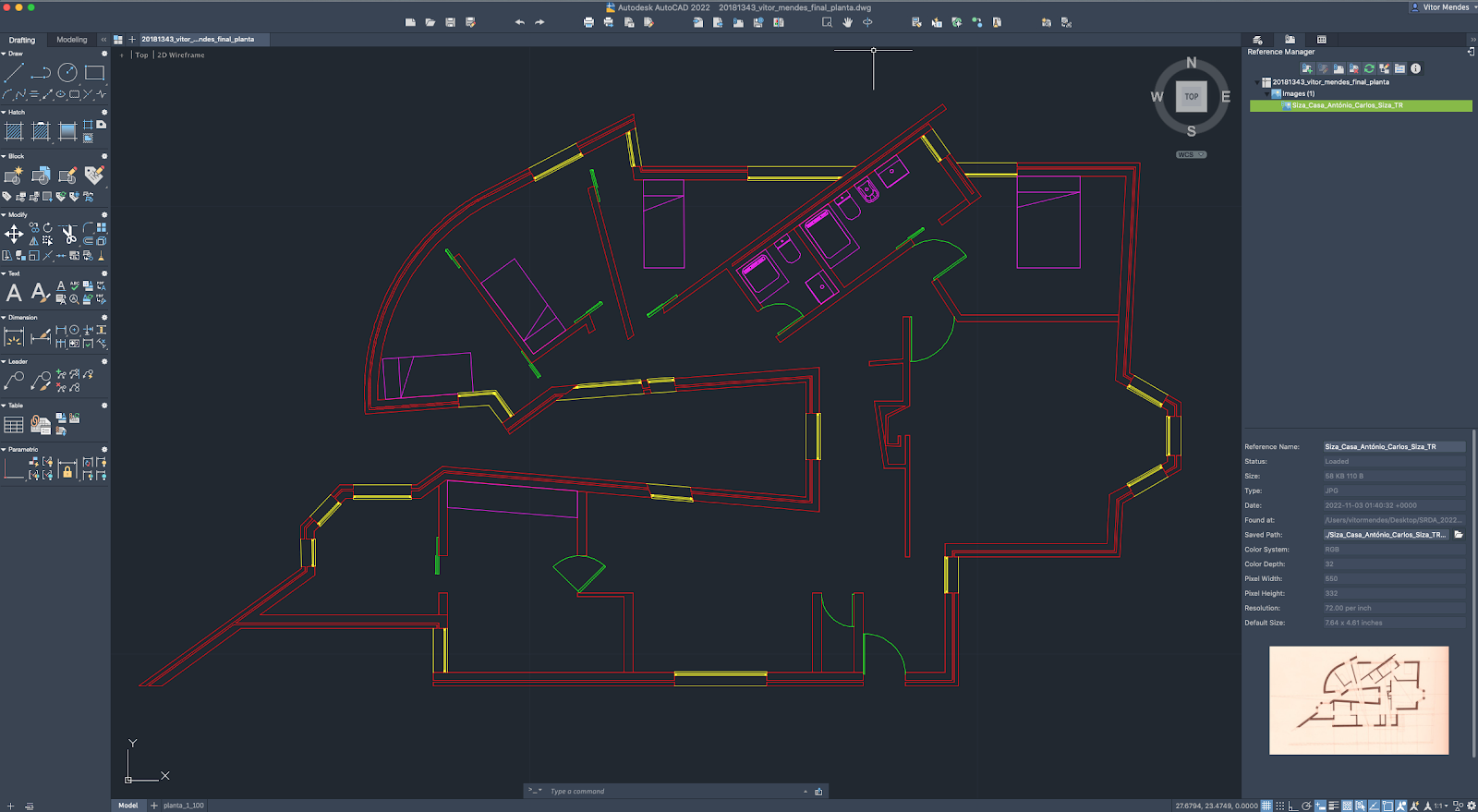Collapse the Parametric tool group
1478x812 pixels.
(4, 449)
